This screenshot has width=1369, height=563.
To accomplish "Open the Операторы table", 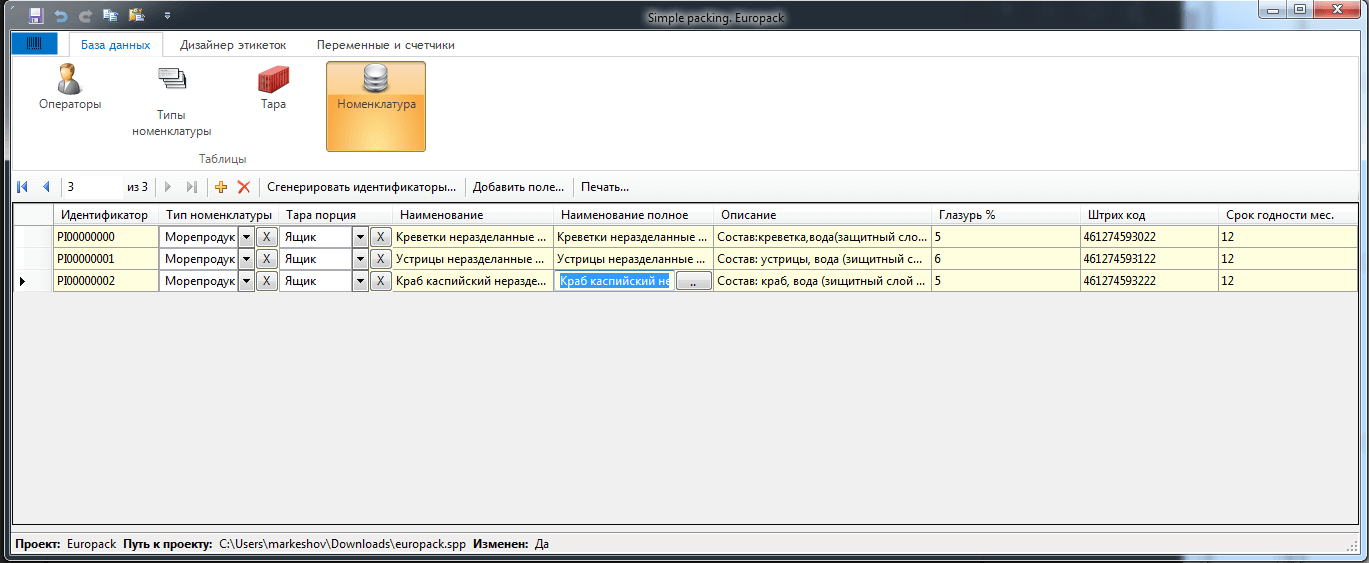I will tap(70, 88).
